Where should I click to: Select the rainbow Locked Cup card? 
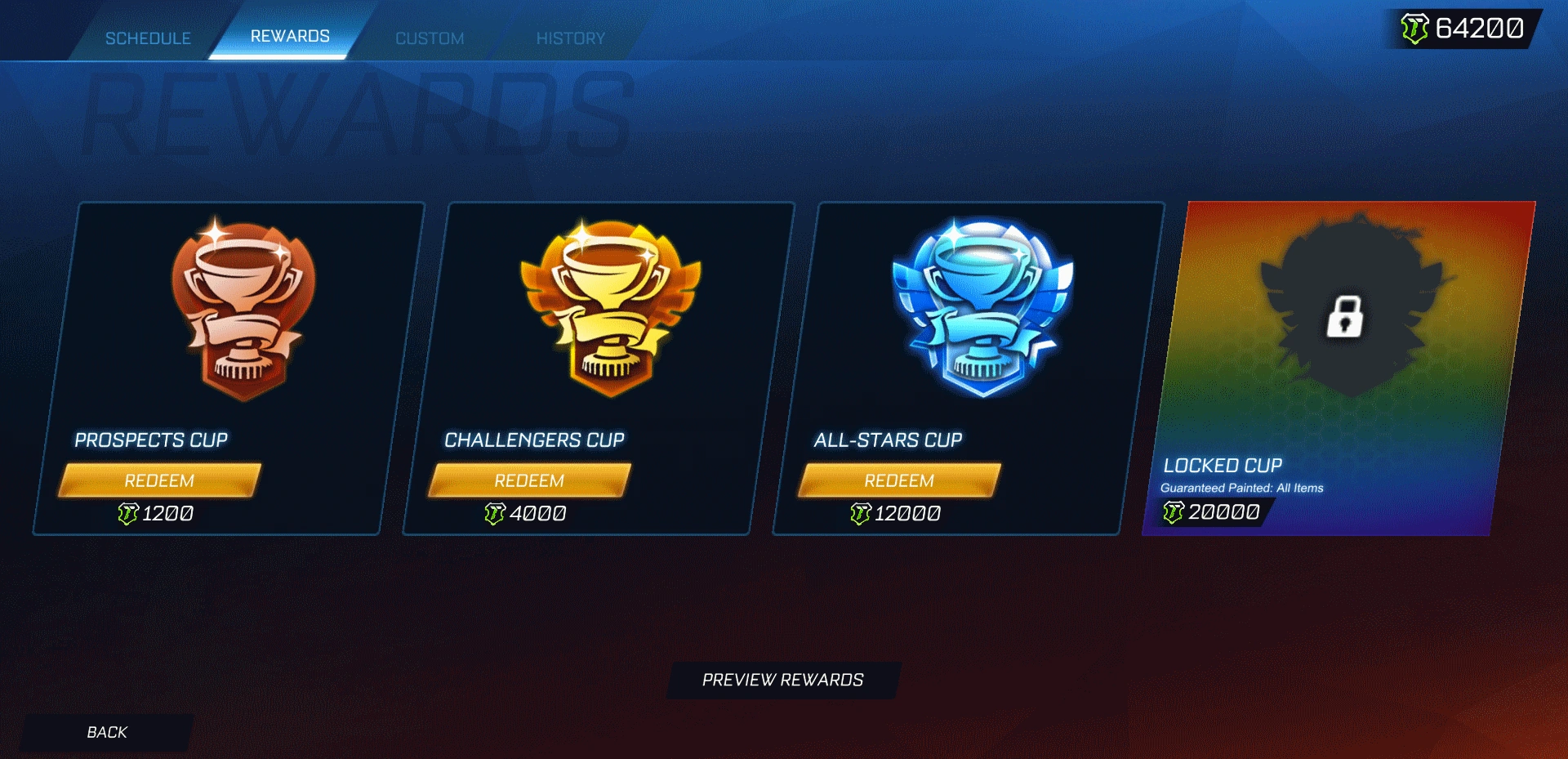1339,368
